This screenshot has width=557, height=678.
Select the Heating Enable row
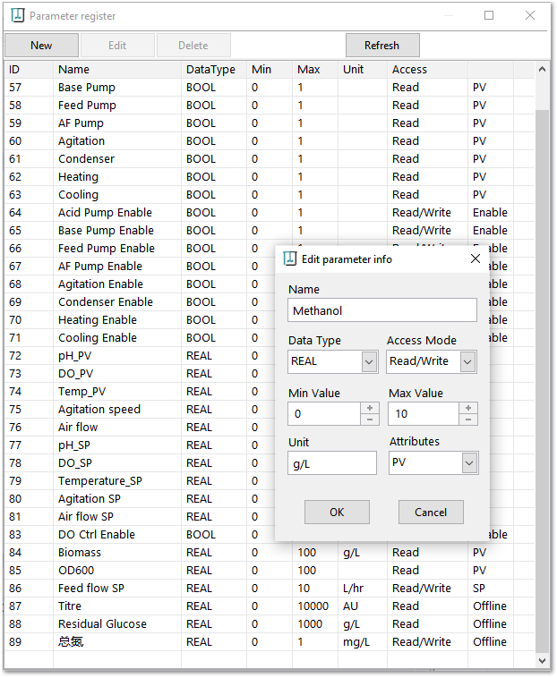pyautogui.click(x=140, y=320)
